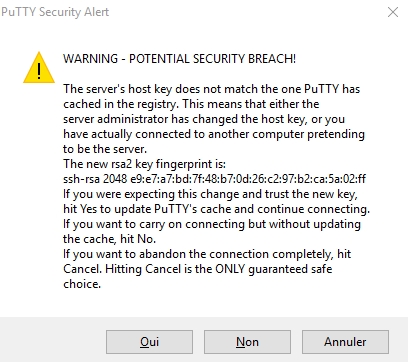Close the PuTTY Security Alert dialog
The height and width of the screenshot is (362, 408).
[x=393, y=12]
